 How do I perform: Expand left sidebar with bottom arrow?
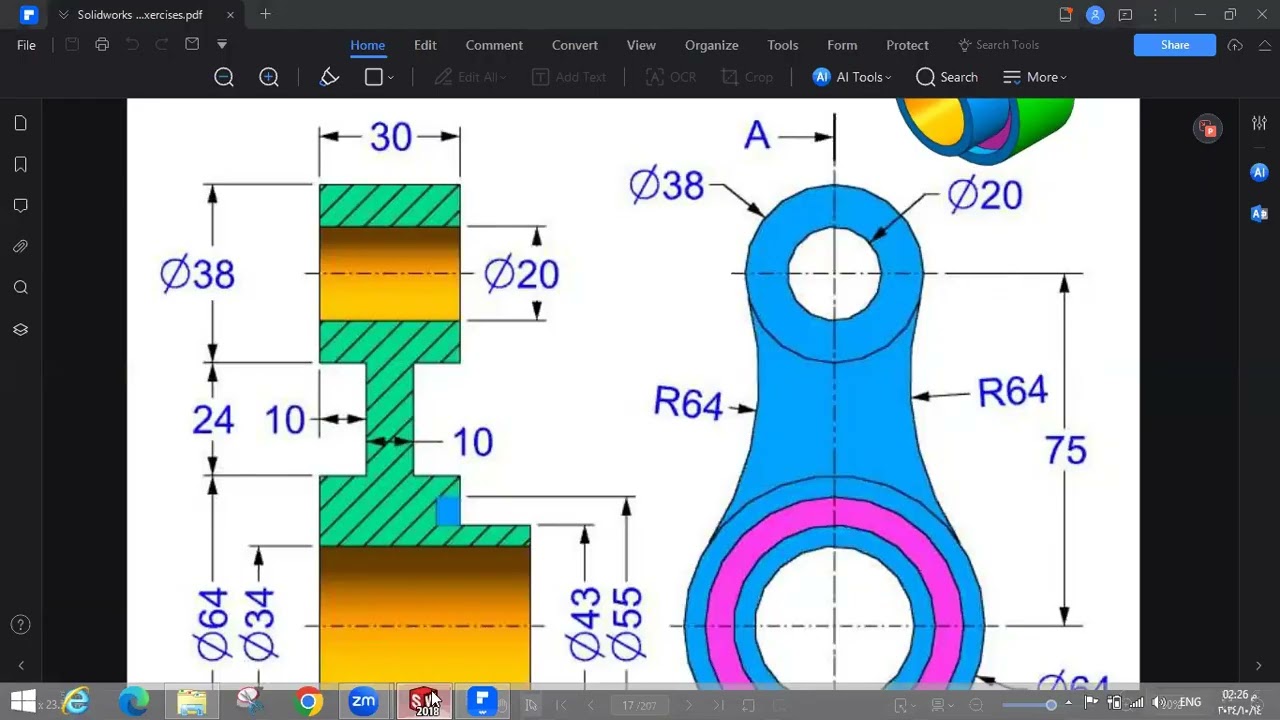(x=21, y=665)
